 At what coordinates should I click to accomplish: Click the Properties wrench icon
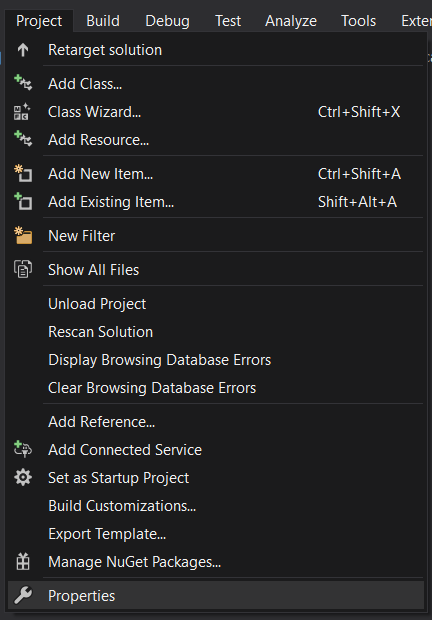click(23, 595)
